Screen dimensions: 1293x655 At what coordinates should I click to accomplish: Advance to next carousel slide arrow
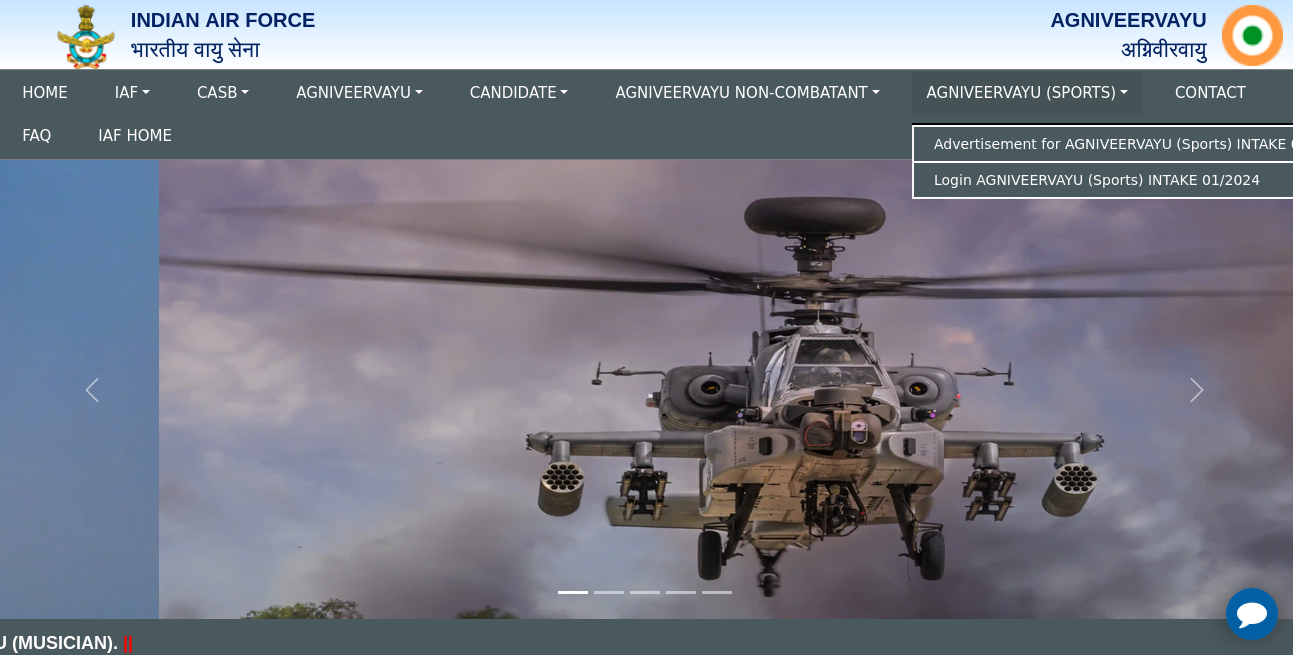(1196, 390)
